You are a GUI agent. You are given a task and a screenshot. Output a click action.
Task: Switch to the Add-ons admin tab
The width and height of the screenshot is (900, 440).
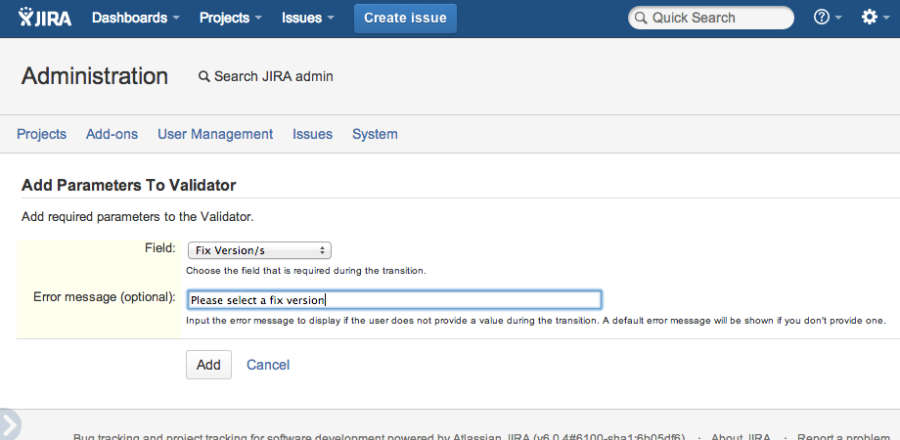coord(112,134)
